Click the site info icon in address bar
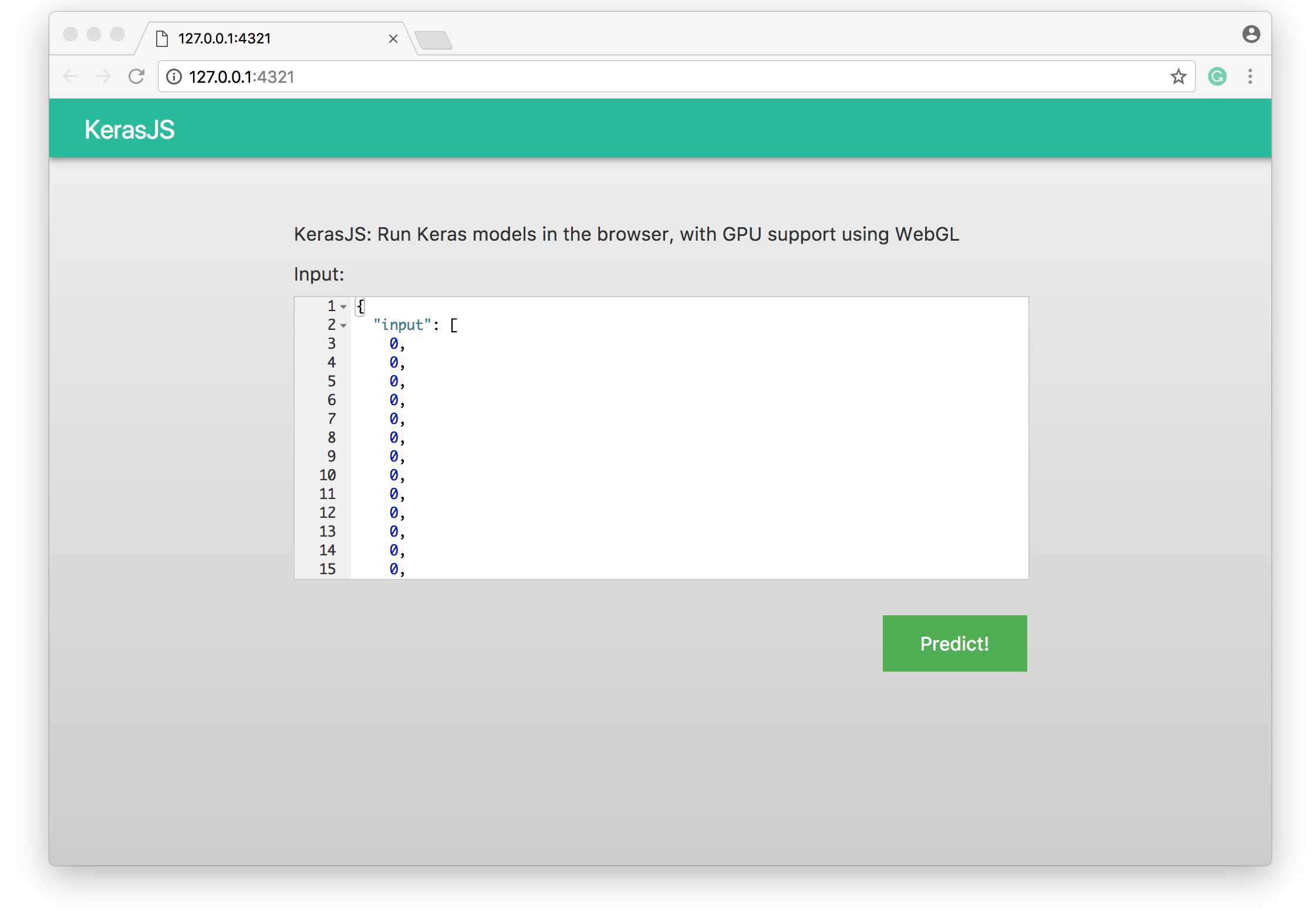Viewport: 1316px width, 910px height. [x=174, y=77]
